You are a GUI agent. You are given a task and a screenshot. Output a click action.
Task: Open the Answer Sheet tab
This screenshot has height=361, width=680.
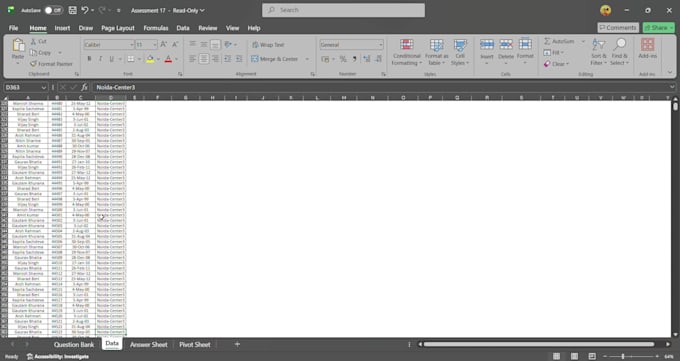pyautogui.click(x=148, y=345)
